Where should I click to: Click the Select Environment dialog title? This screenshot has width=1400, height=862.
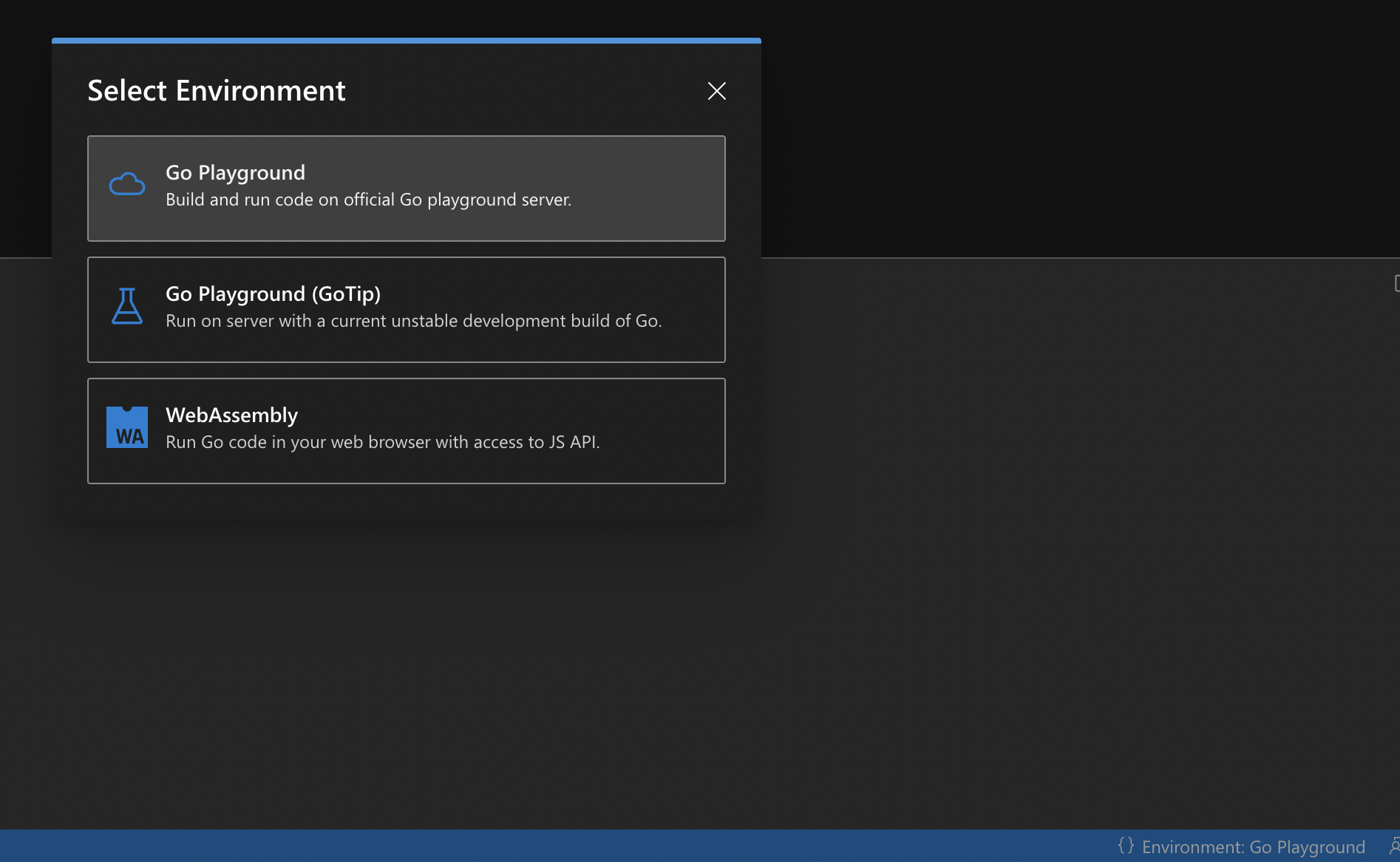pyautogui.click(x=216, y=90)
